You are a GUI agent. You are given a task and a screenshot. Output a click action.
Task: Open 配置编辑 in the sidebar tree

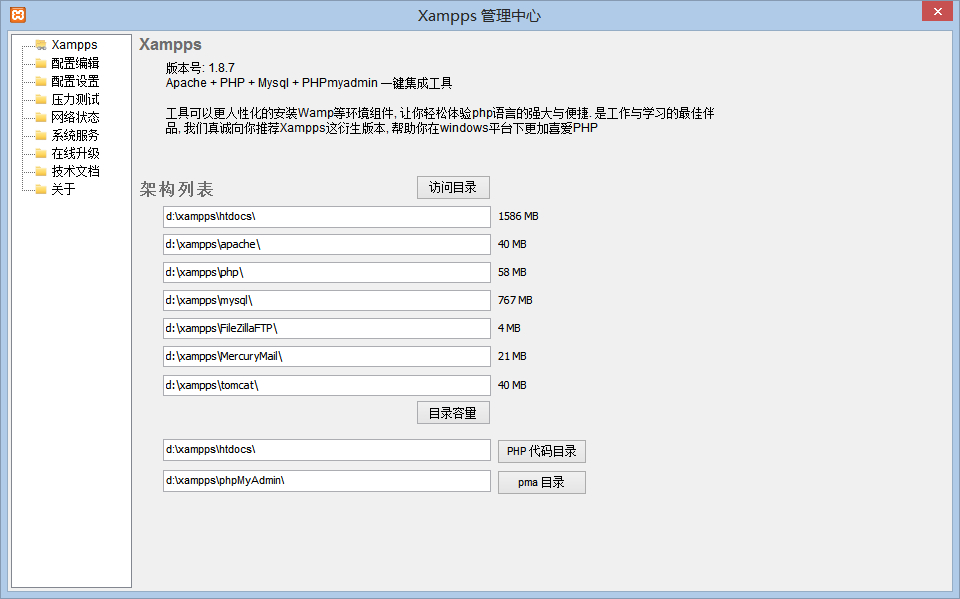(75, 63)
